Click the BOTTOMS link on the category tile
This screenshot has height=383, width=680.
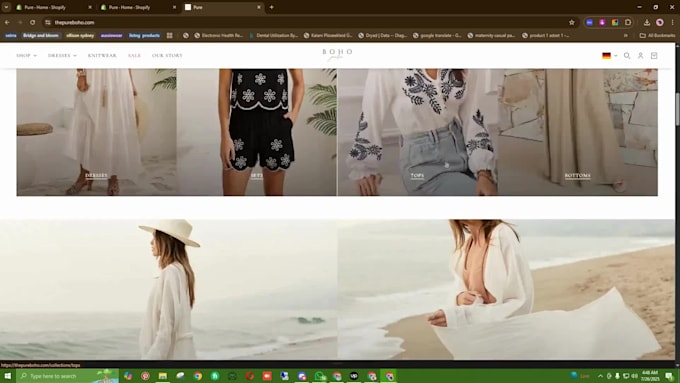(x=577, y=176)
